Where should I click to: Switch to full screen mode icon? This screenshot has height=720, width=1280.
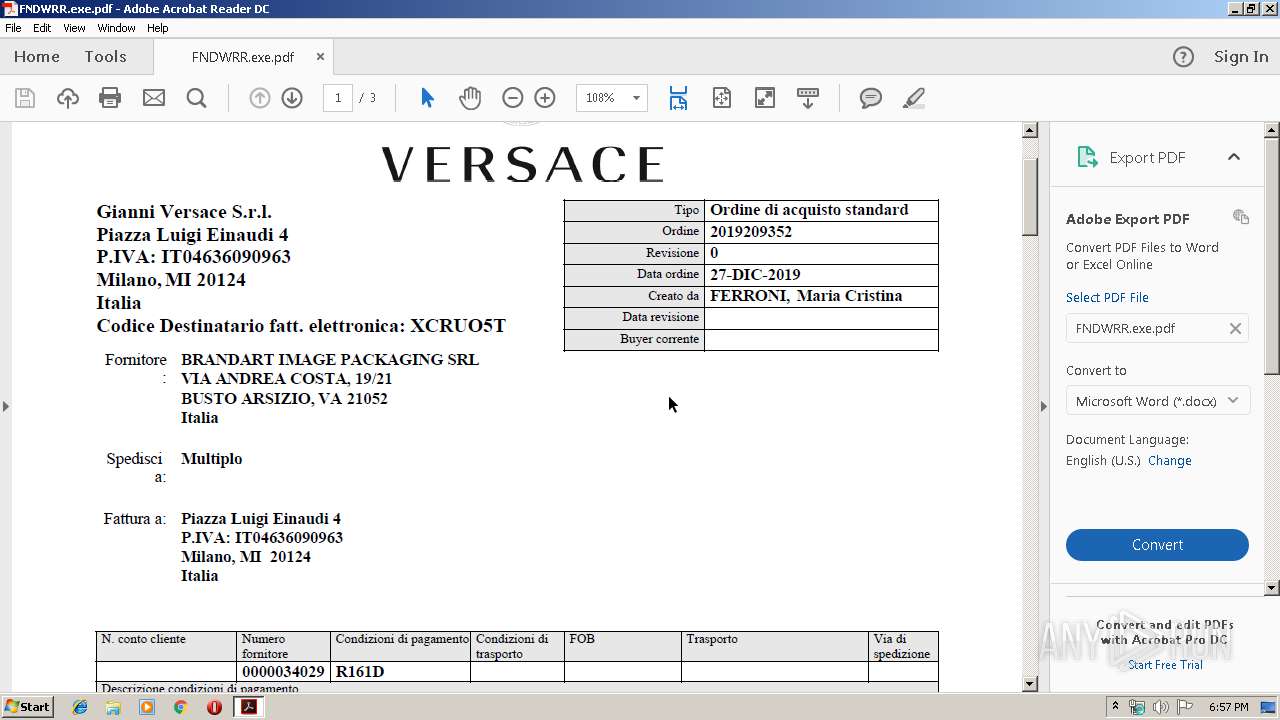(765, 98)
